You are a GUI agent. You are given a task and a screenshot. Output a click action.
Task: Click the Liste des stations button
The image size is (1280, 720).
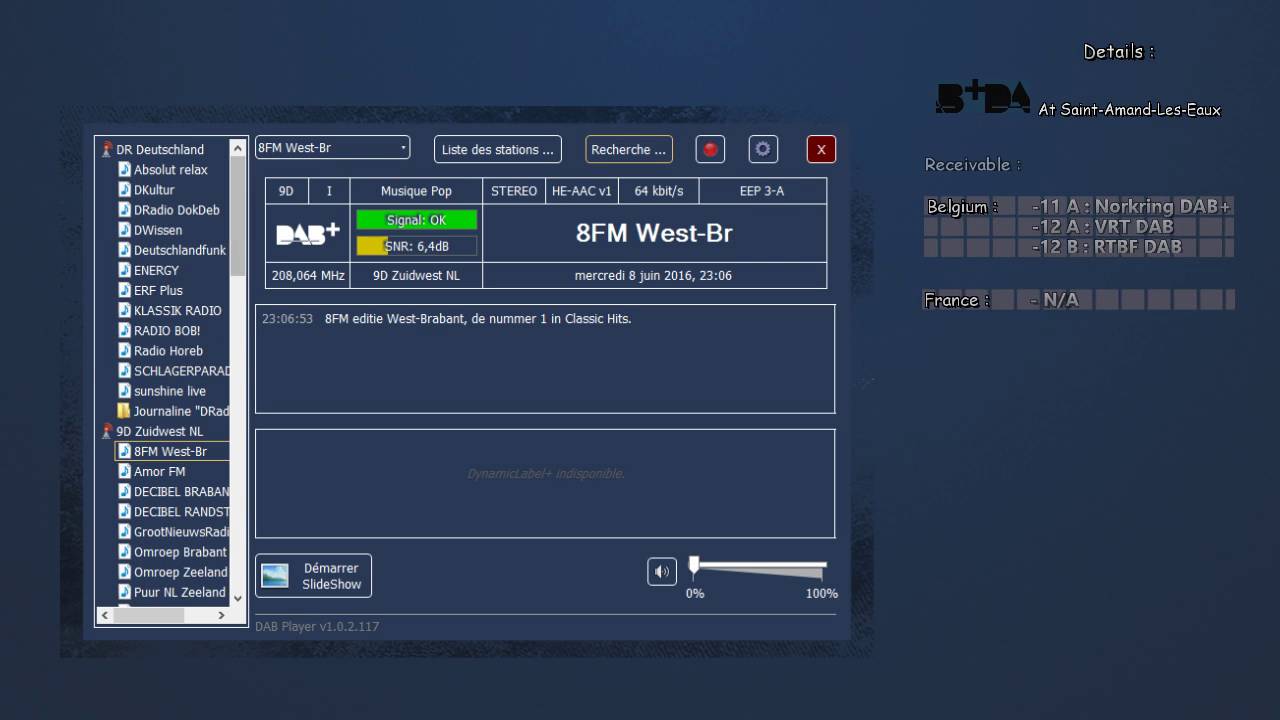click(498, 149)
